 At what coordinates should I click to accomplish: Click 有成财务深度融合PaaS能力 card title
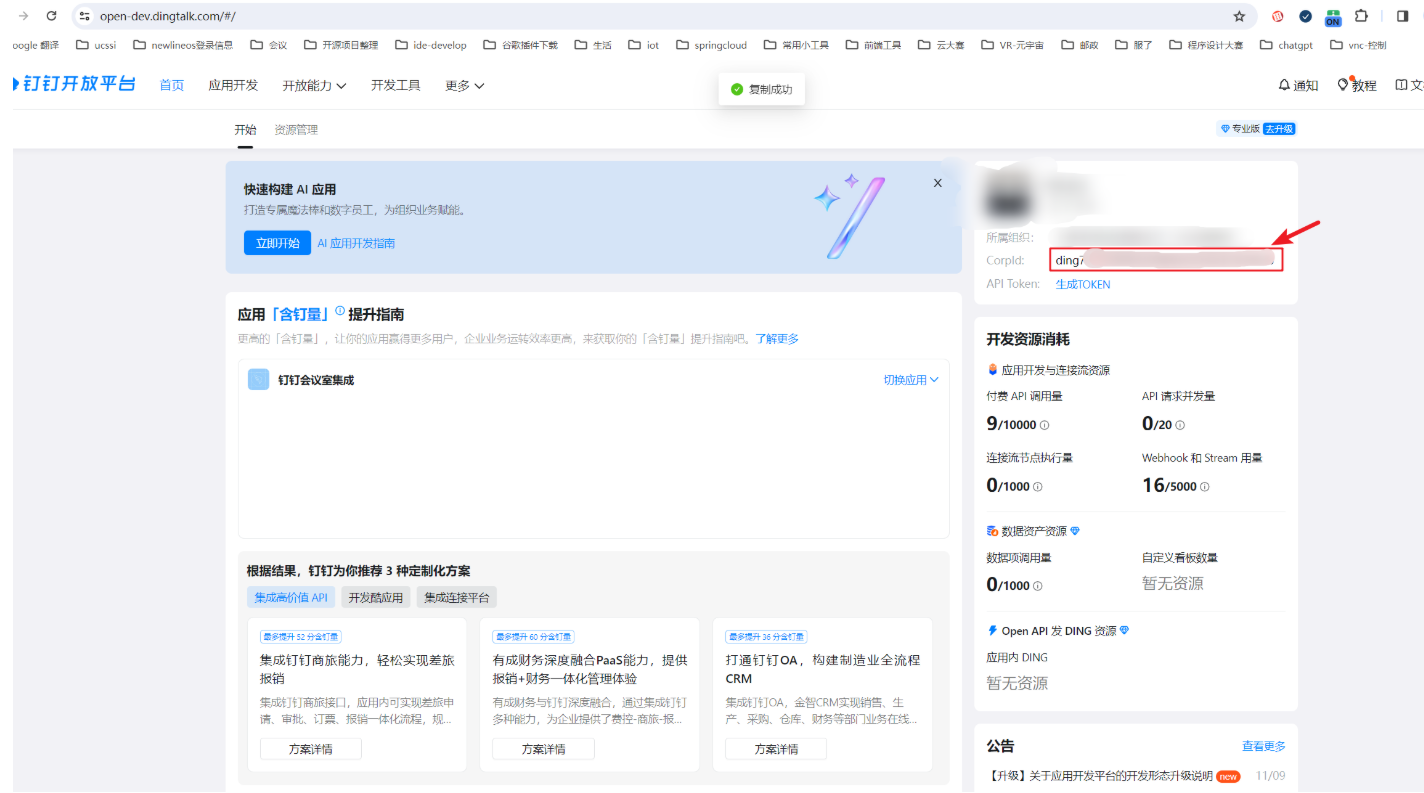[x=590, y=669]
